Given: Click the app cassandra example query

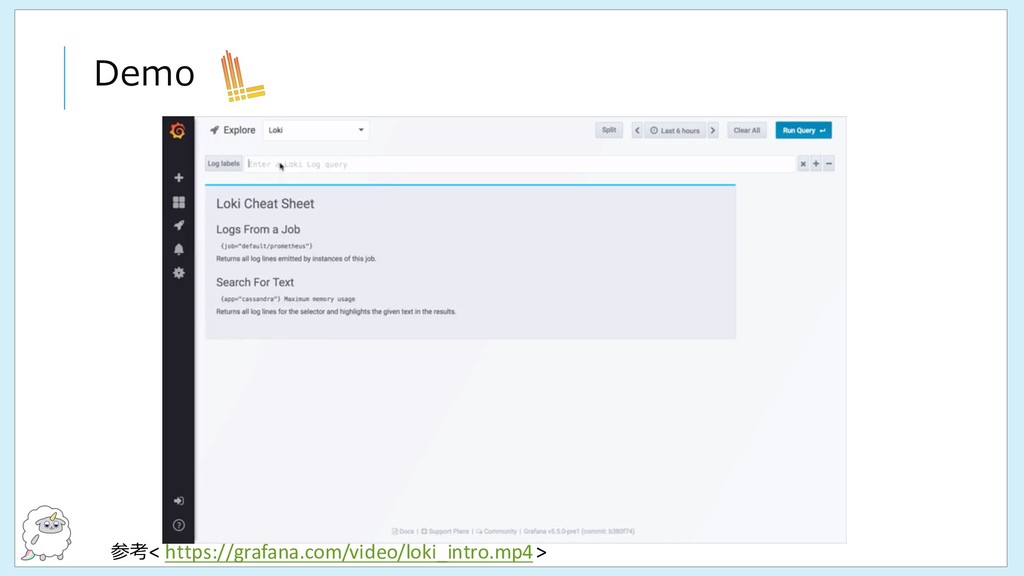Looking at the screenshot, I should click(x=288, y=299).
